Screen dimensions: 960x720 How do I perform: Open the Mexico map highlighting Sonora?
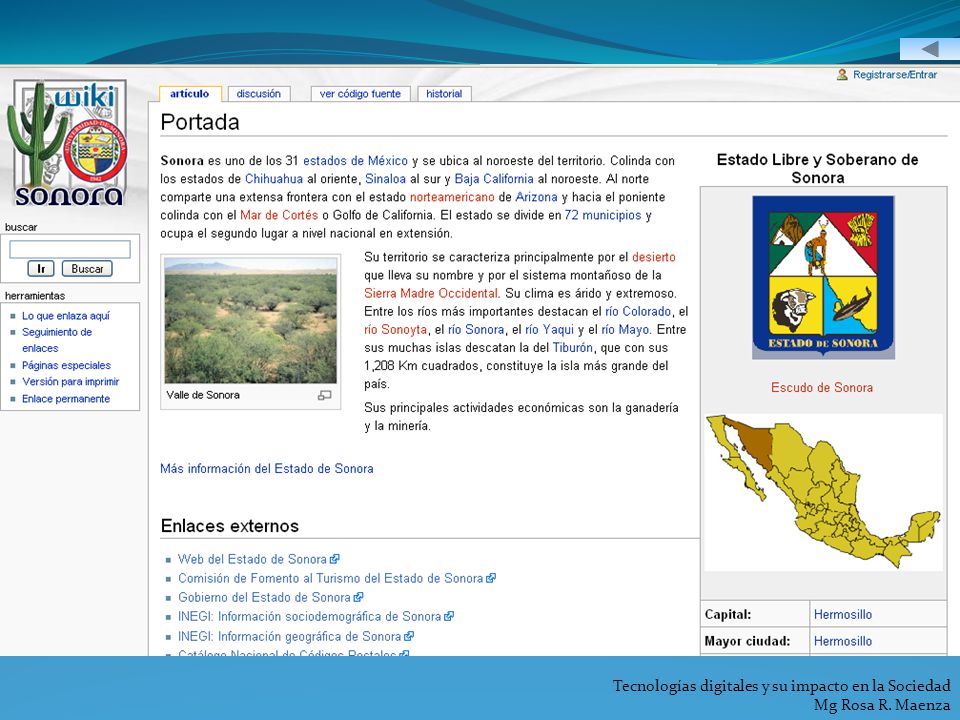tap(823, 492)
